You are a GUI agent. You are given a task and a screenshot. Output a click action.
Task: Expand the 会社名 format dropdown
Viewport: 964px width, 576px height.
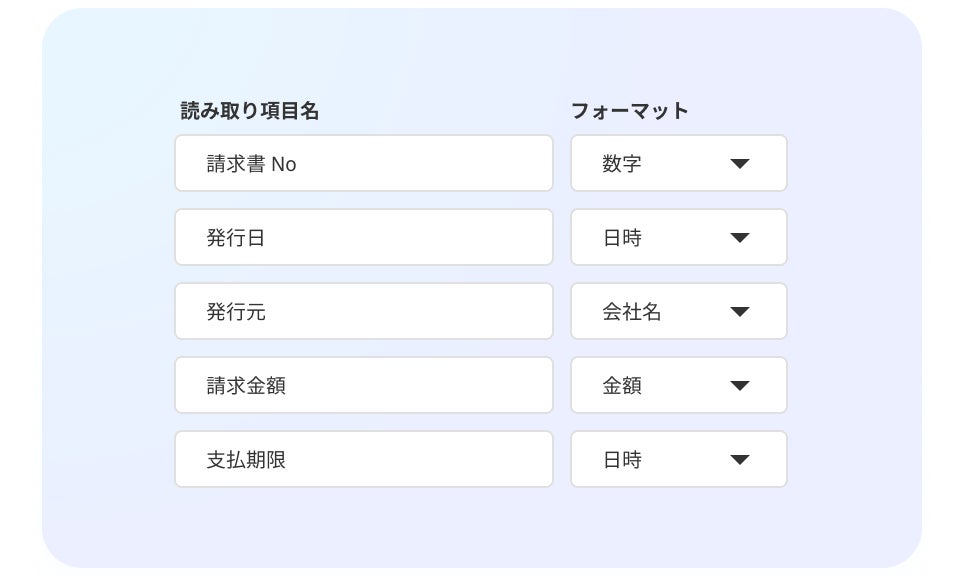pos(678,311)
